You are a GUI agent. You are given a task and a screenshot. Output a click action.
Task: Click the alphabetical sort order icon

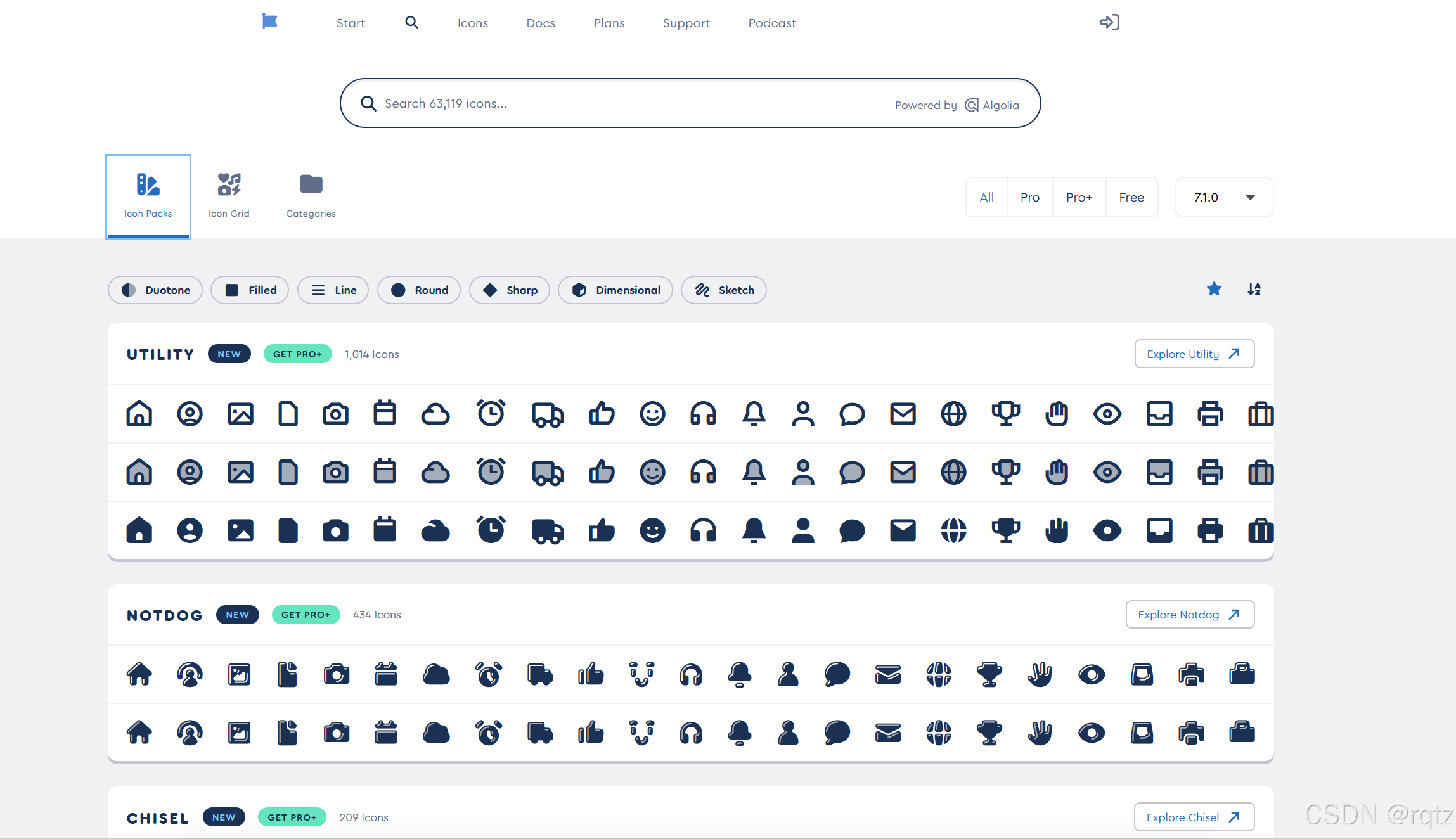(x=1254, y=290)
